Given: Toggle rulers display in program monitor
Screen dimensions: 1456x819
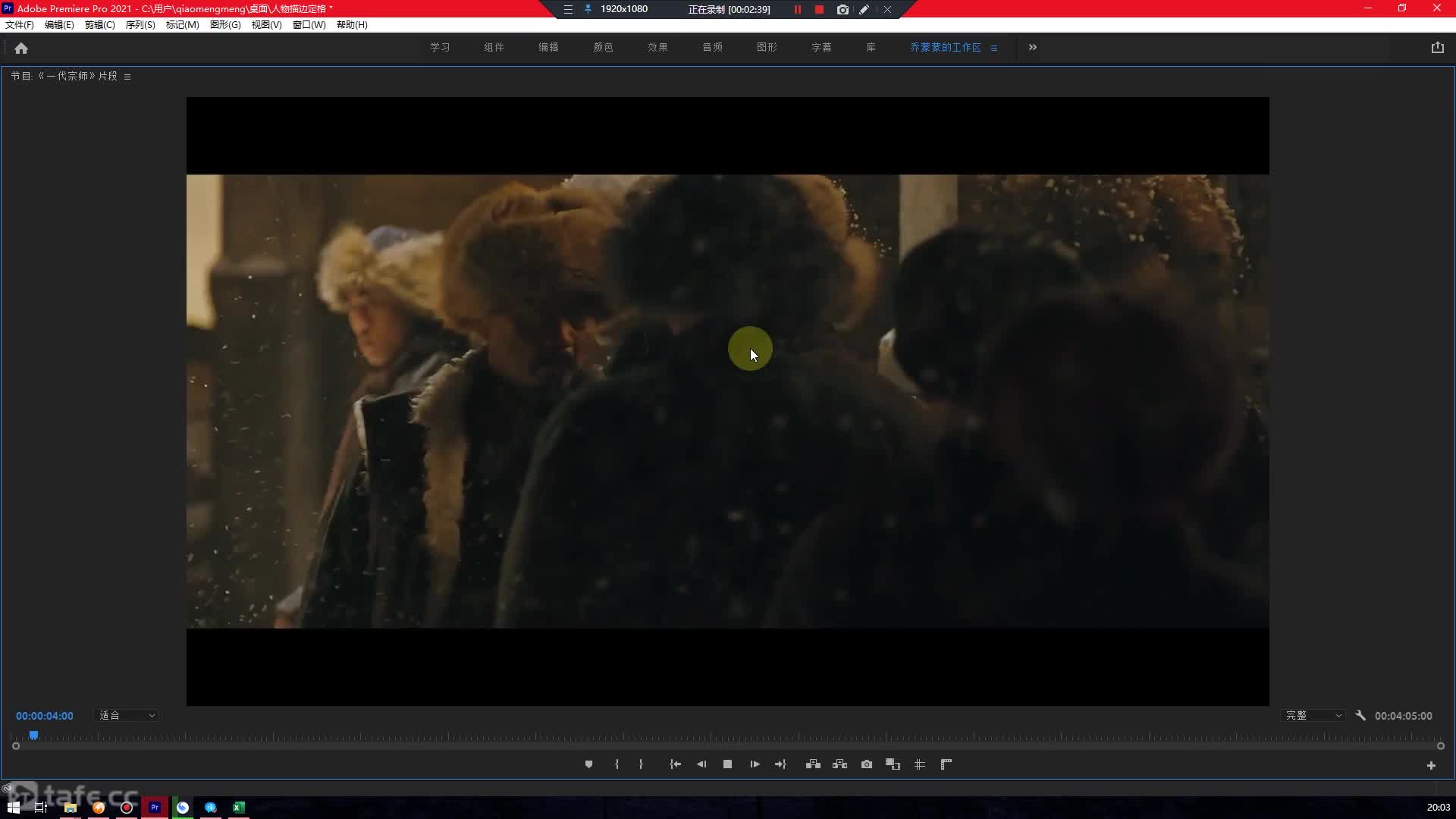Looking at the screenshot, I should click(x=946, y=764).
